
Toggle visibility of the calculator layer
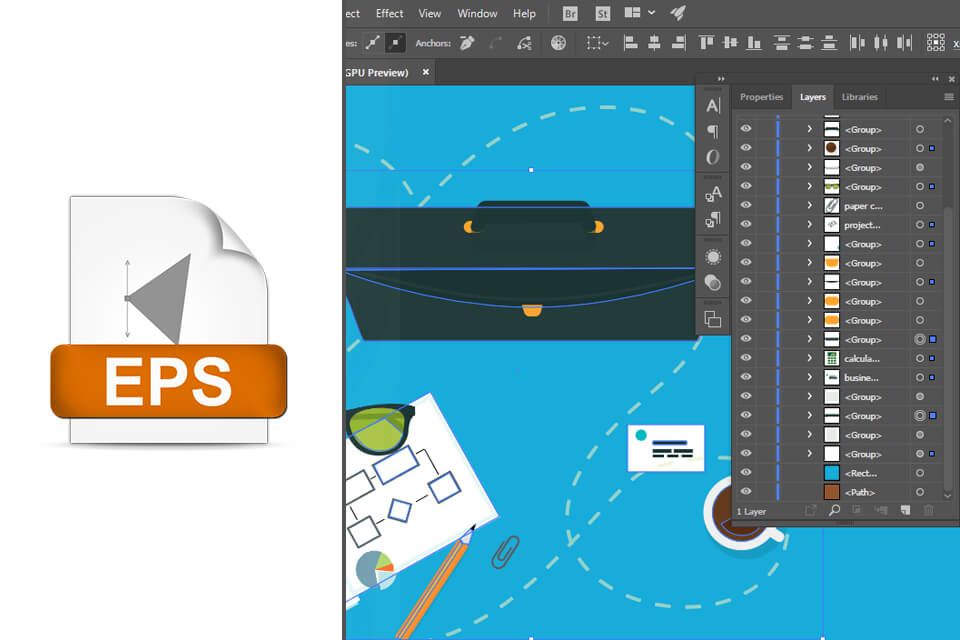746,358
